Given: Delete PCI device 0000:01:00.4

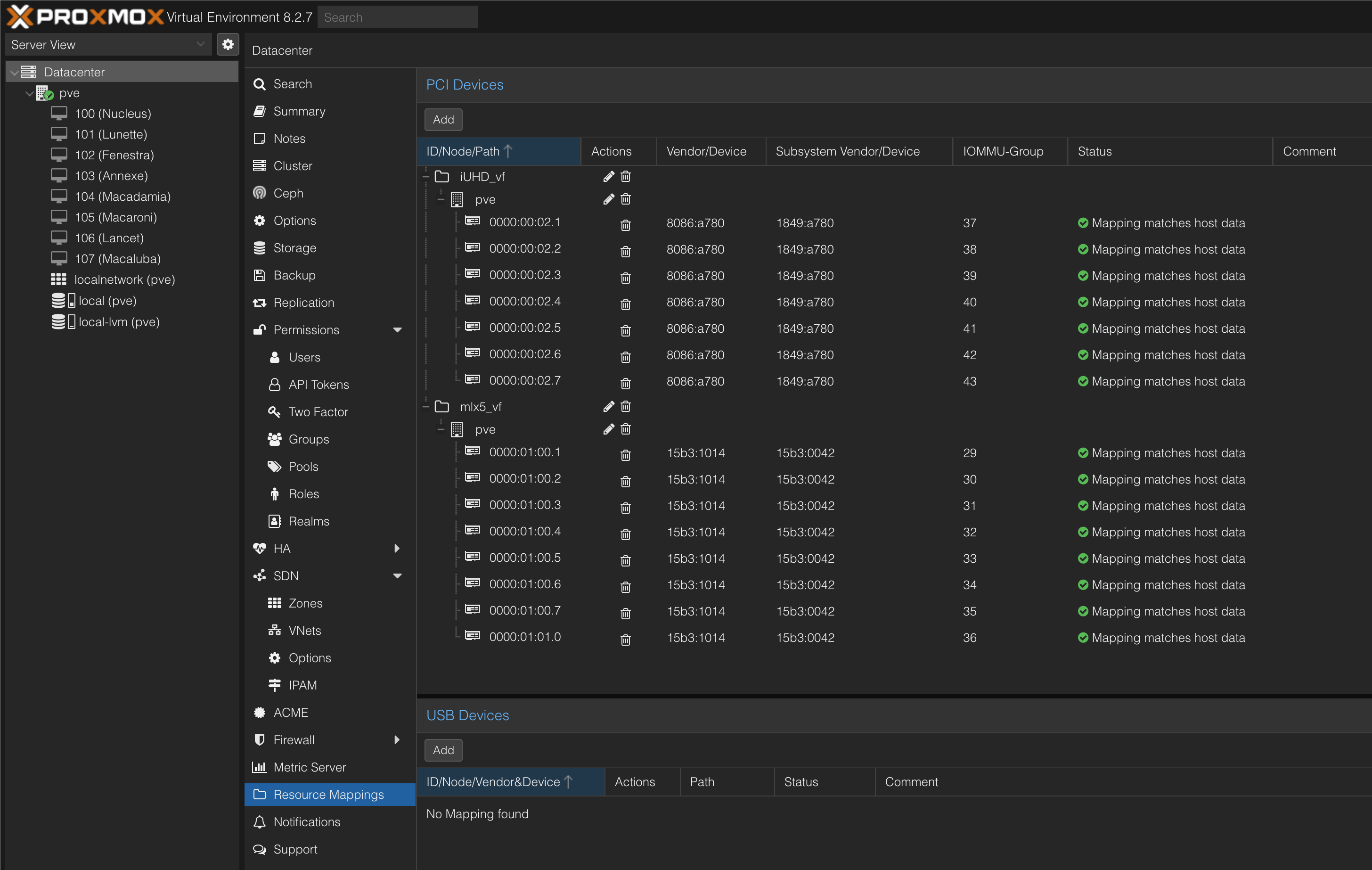Looking at the screenshot, I should [x=625, y=534].
